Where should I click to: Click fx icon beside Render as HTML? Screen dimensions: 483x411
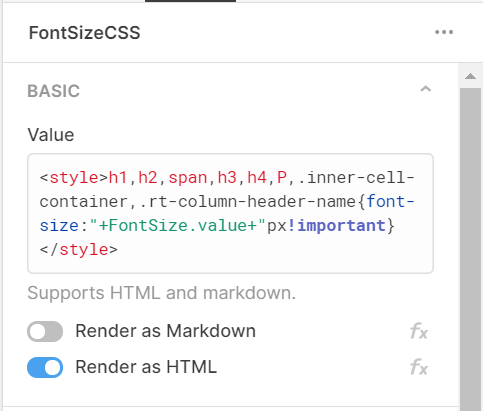click(419, 367)
